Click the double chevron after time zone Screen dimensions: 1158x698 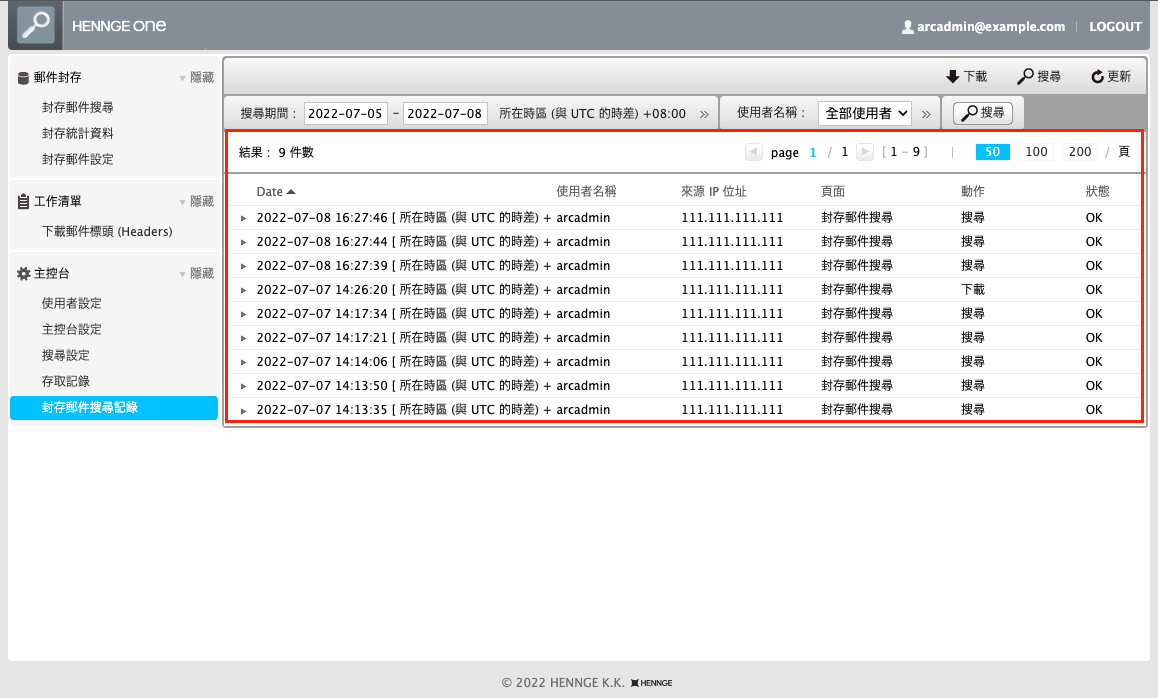coord(704,114)
